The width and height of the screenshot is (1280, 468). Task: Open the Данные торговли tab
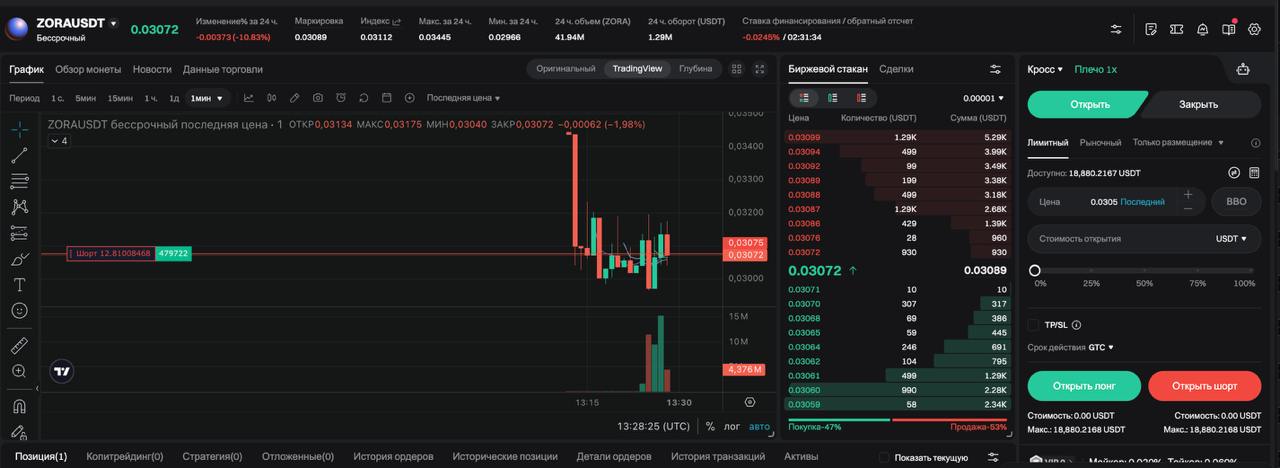click(x=223, y=69)
